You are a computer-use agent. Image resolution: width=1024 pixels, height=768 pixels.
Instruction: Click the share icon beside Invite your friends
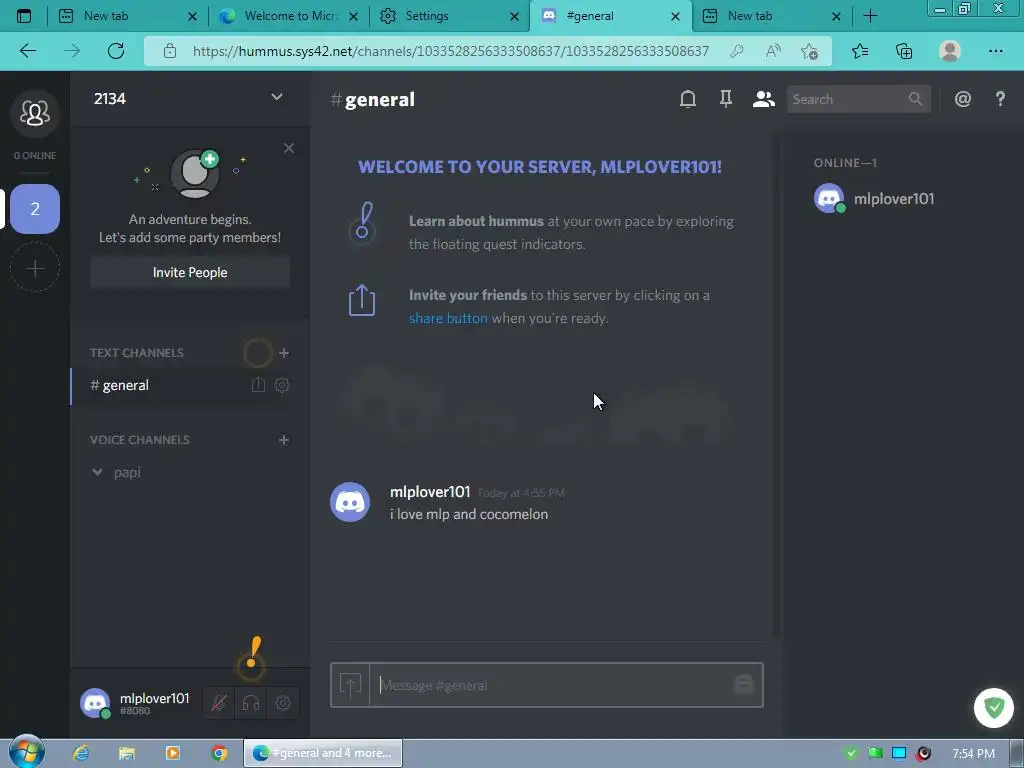362,300
